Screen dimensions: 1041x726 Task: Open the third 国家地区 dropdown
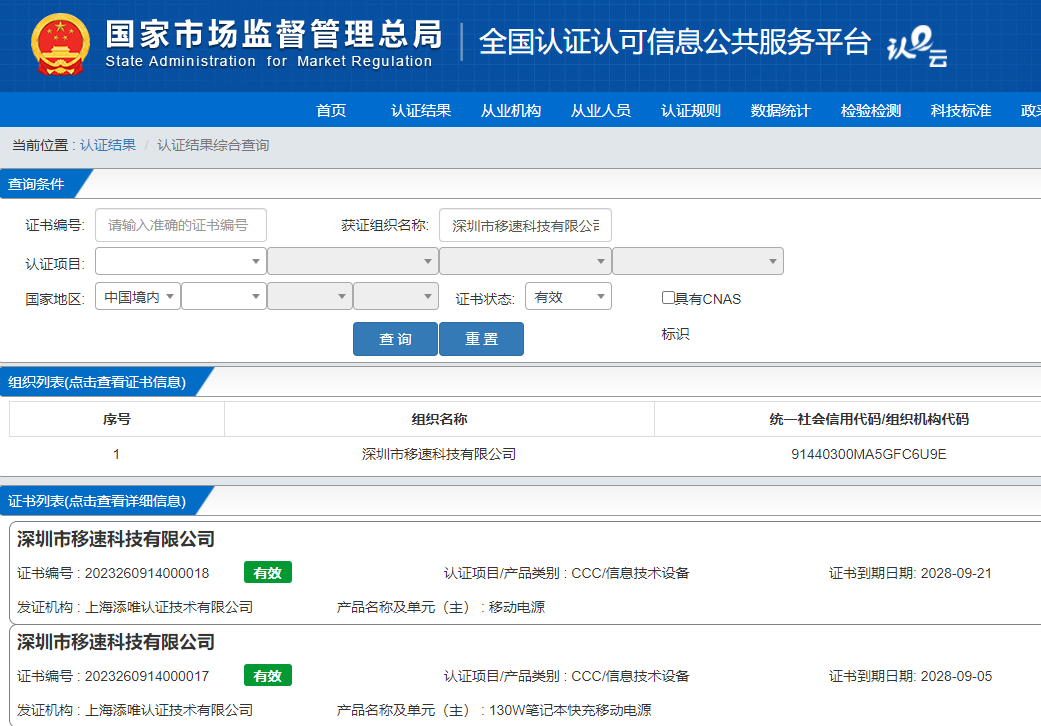pos(310,297)
